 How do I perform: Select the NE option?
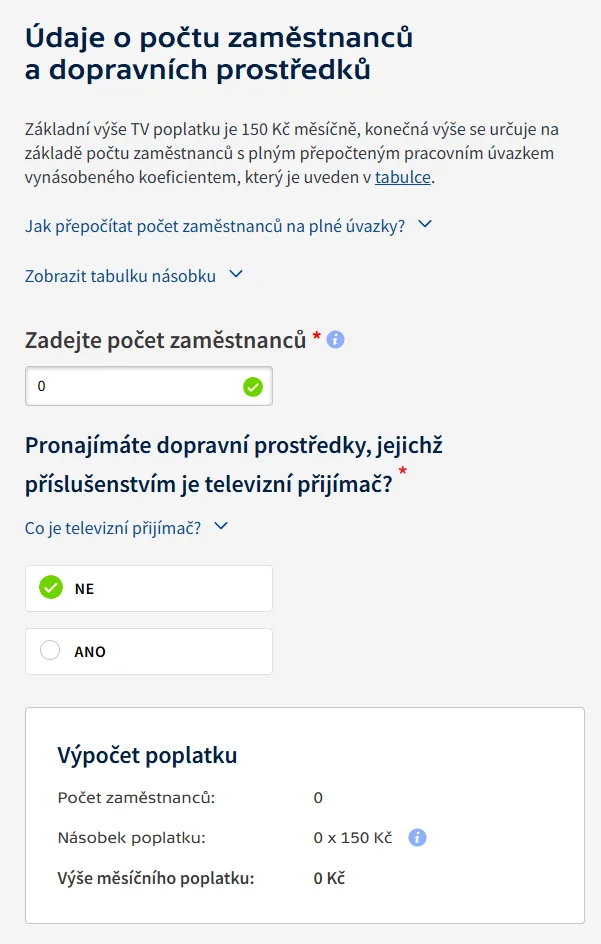point(149,588)
